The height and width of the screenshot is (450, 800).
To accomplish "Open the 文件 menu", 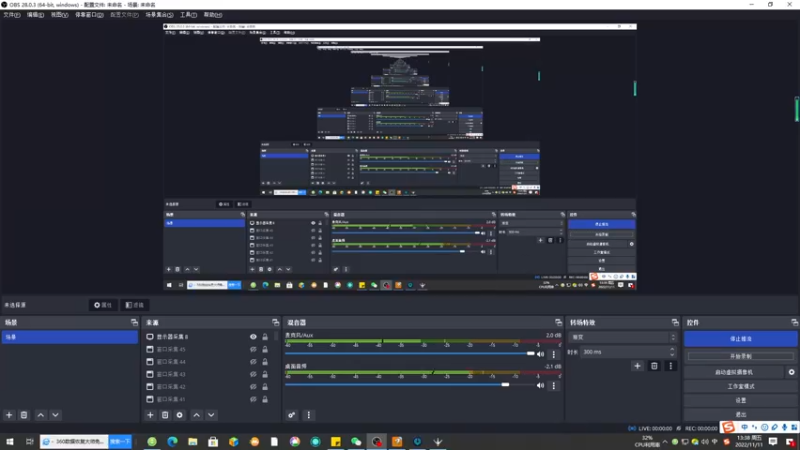I will (11, 15).
